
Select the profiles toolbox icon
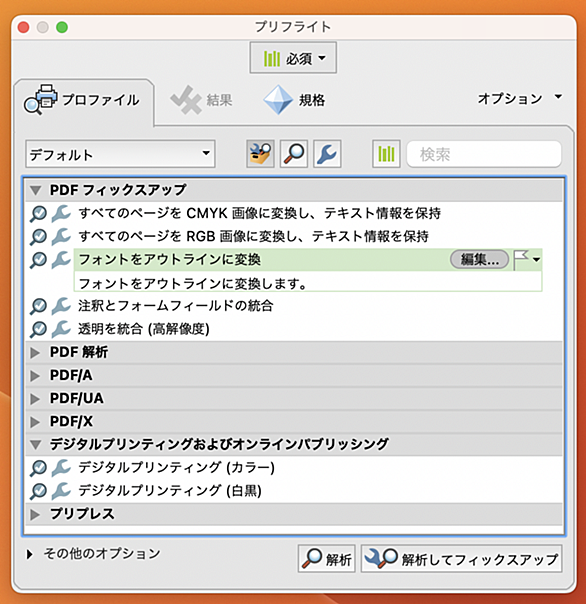260,154
